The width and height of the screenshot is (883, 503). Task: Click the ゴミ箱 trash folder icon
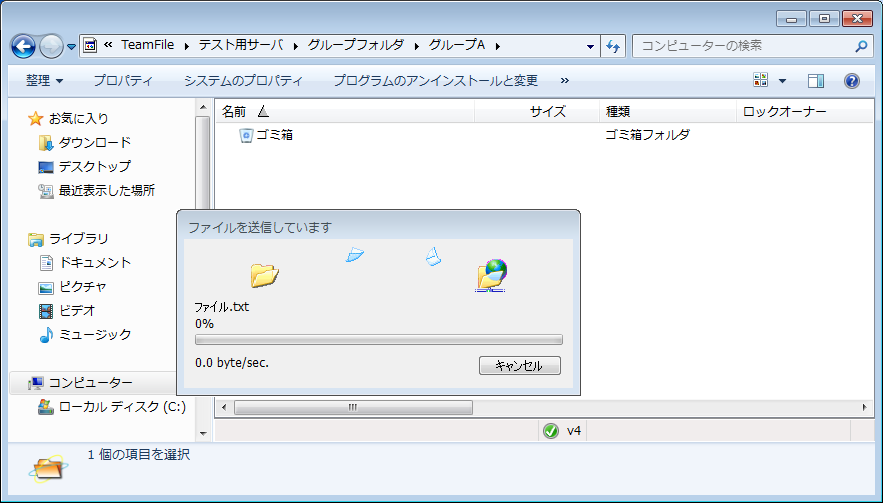click(246, 135)
